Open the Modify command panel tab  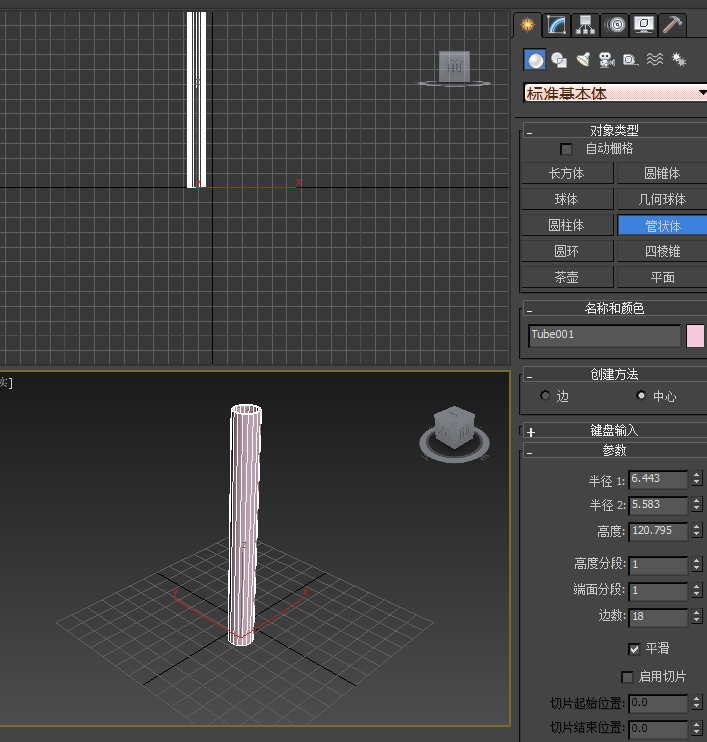[x=556, y=25]
